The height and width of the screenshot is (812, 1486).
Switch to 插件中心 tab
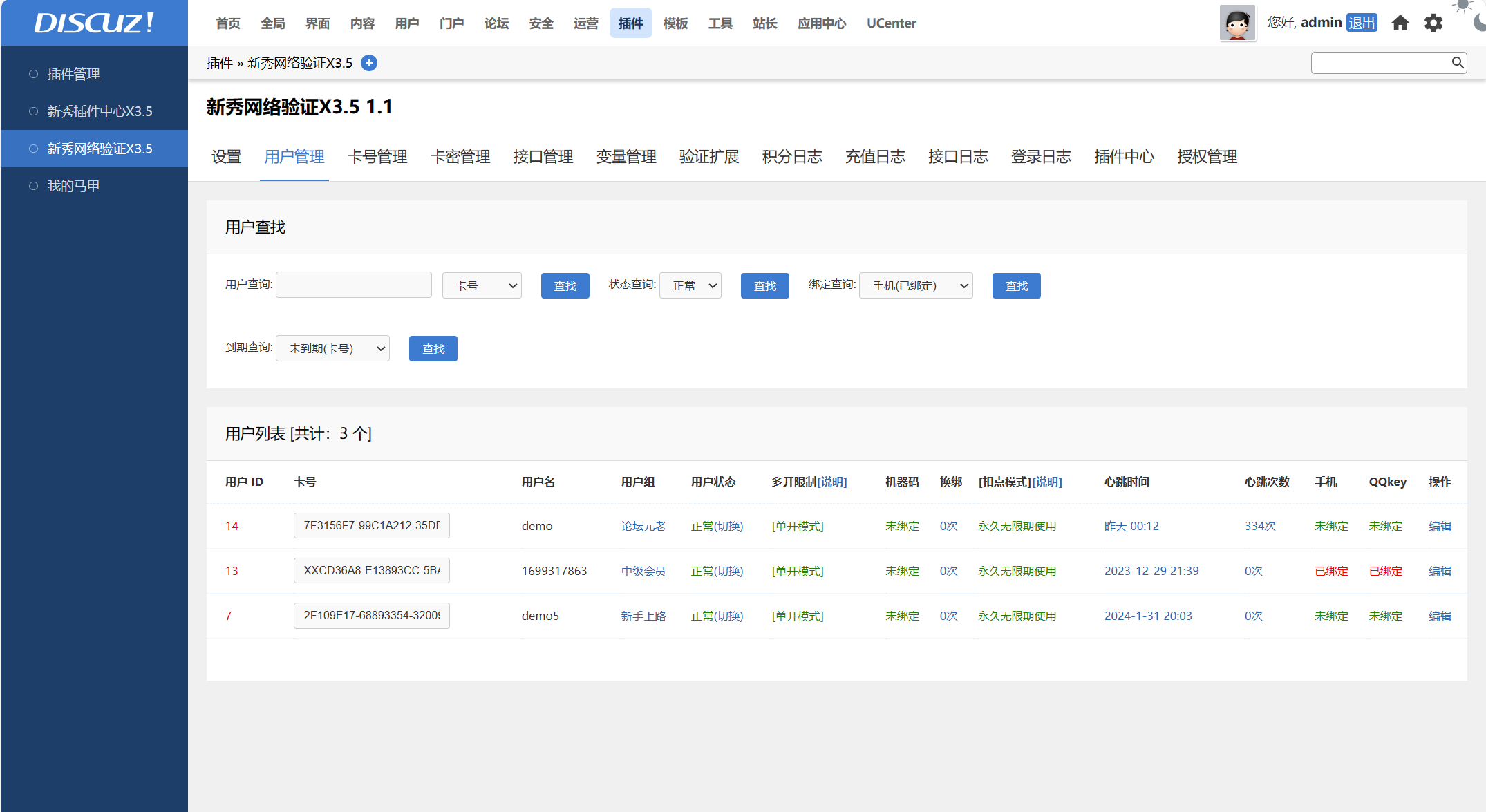(x=1124, y=157)
